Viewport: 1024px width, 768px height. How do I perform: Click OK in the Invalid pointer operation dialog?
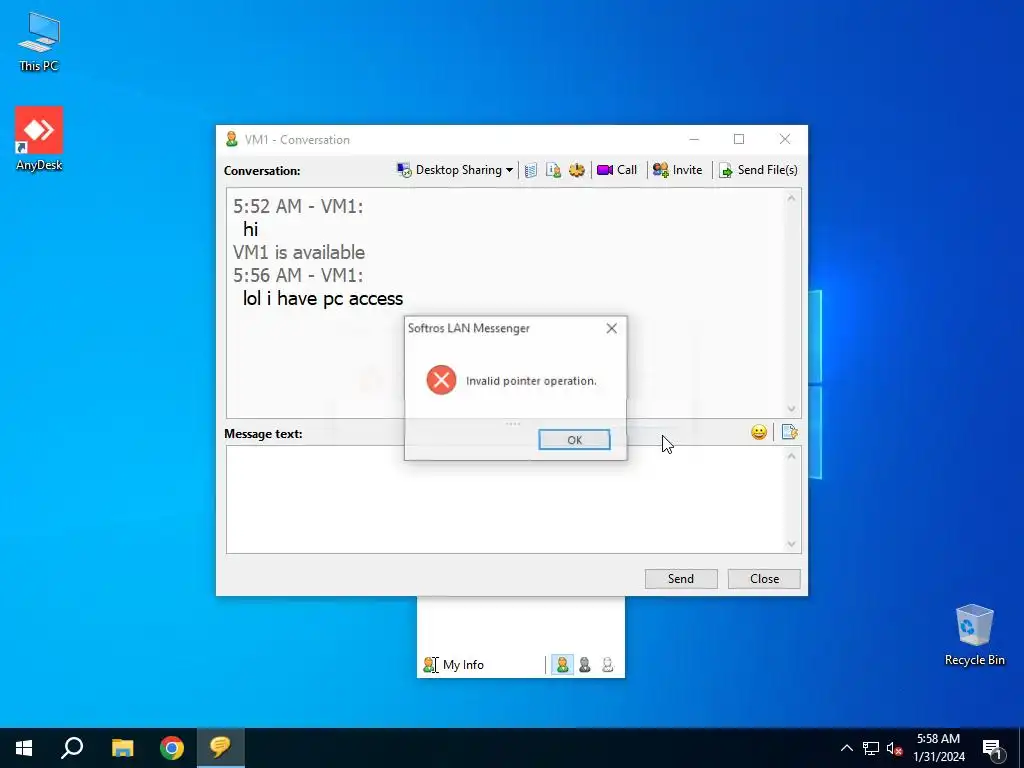coord(574,440)
